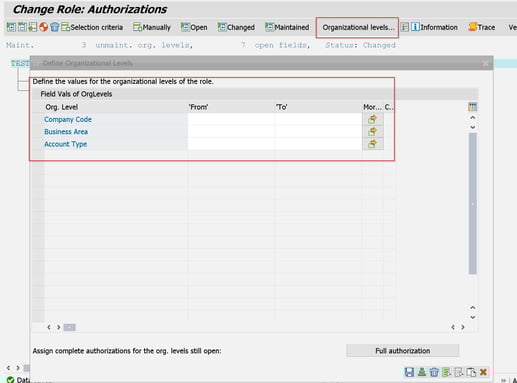Add authorizations Manually

click(x=152, y=27)
